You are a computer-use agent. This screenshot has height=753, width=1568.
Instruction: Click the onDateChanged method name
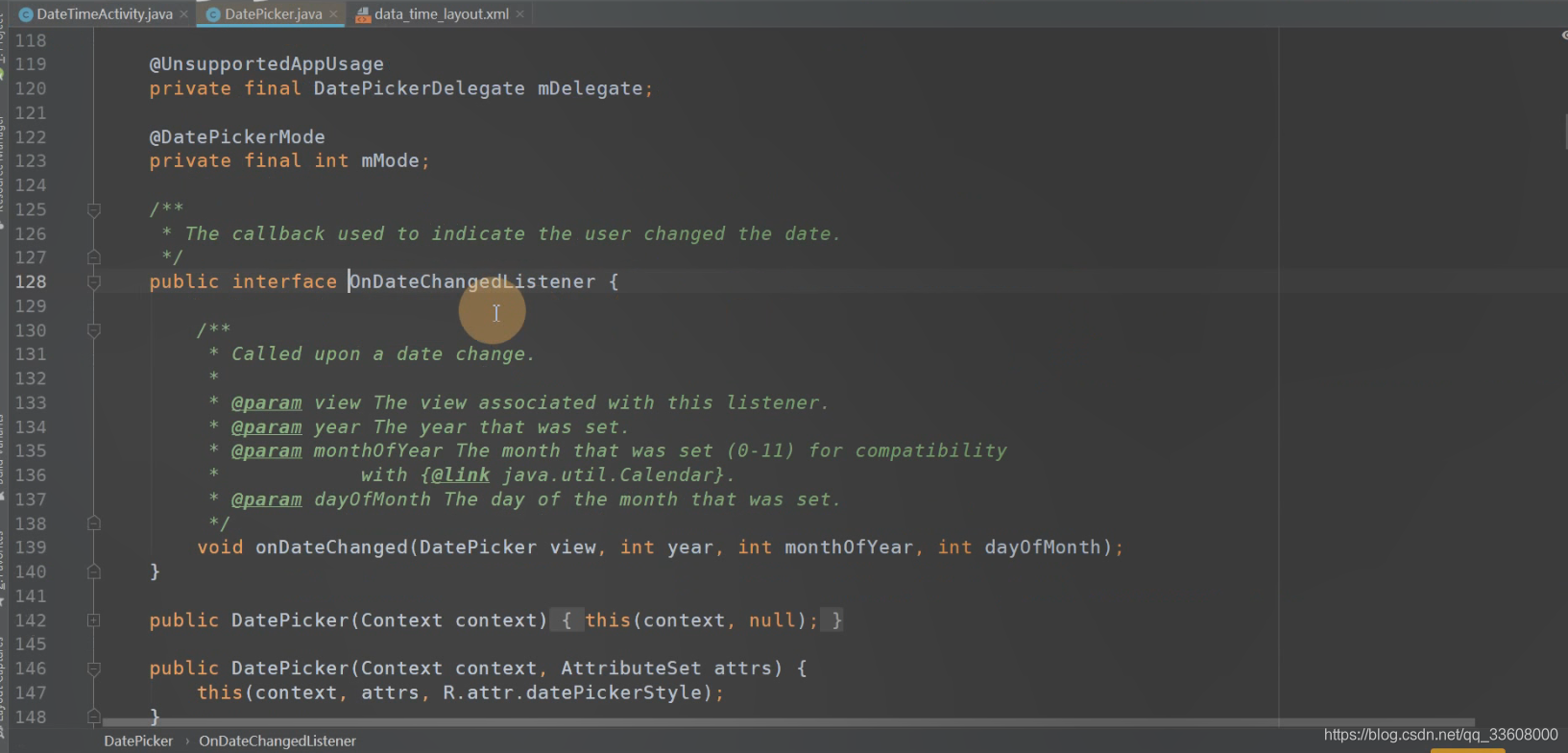coord(331,547)
